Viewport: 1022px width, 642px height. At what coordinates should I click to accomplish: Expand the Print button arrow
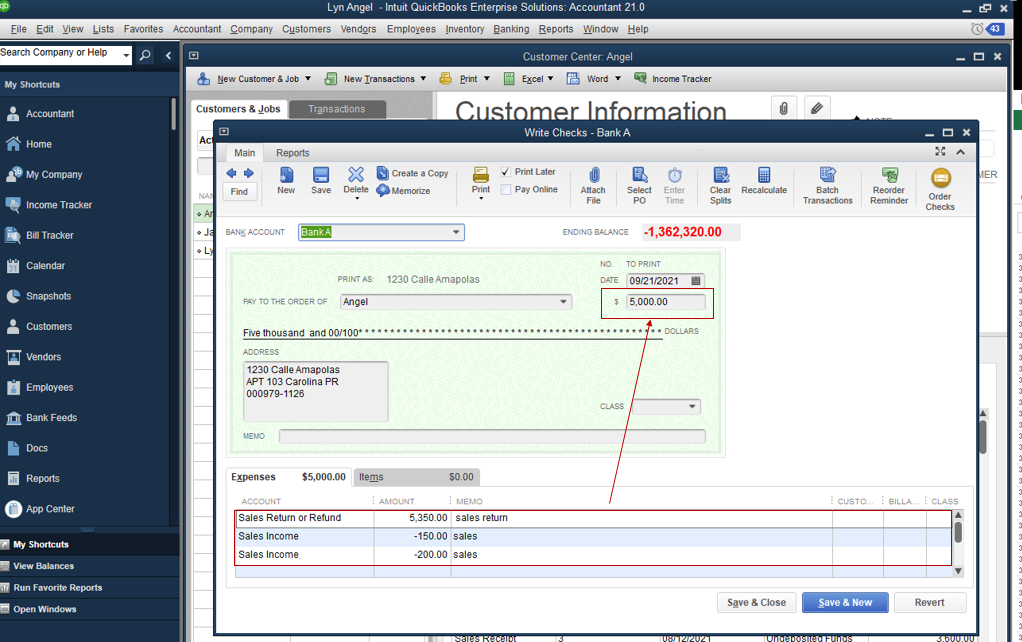pos(481,198)
